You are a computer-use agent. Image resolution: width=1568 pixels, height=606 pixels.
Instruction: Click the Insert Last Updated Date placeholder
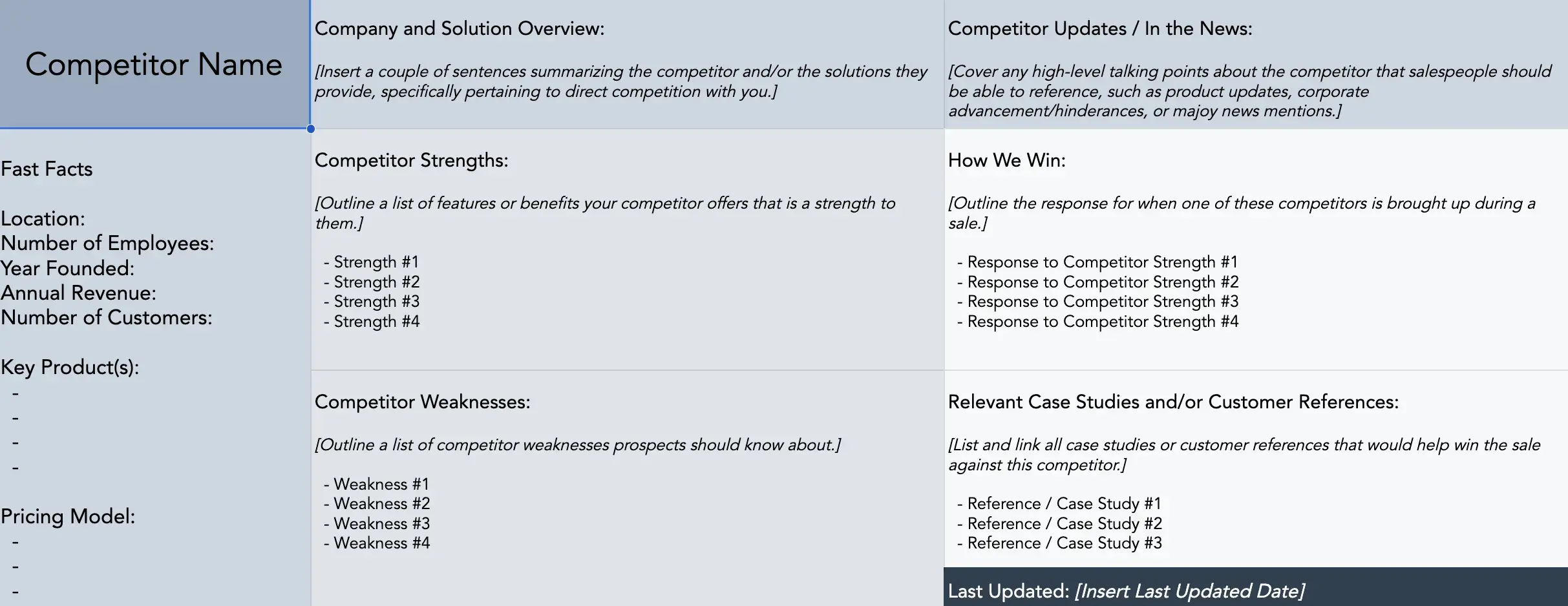coord(1189,591)
